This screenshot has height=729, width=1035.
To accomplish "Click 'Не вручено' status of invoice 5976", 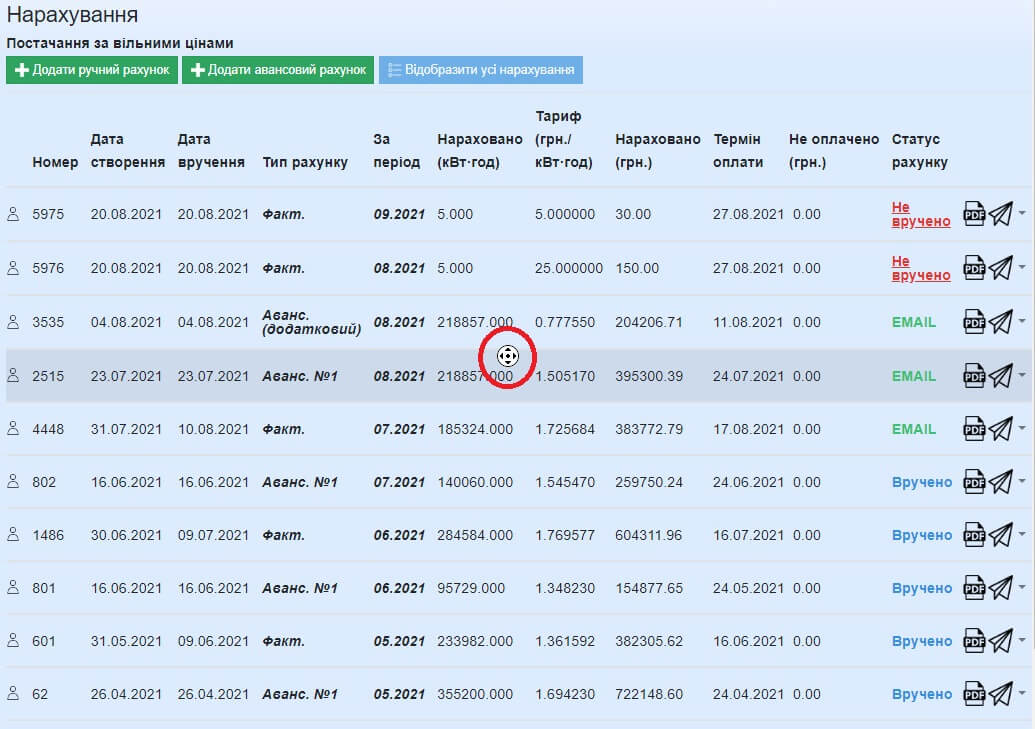I will tap(920, 268).
